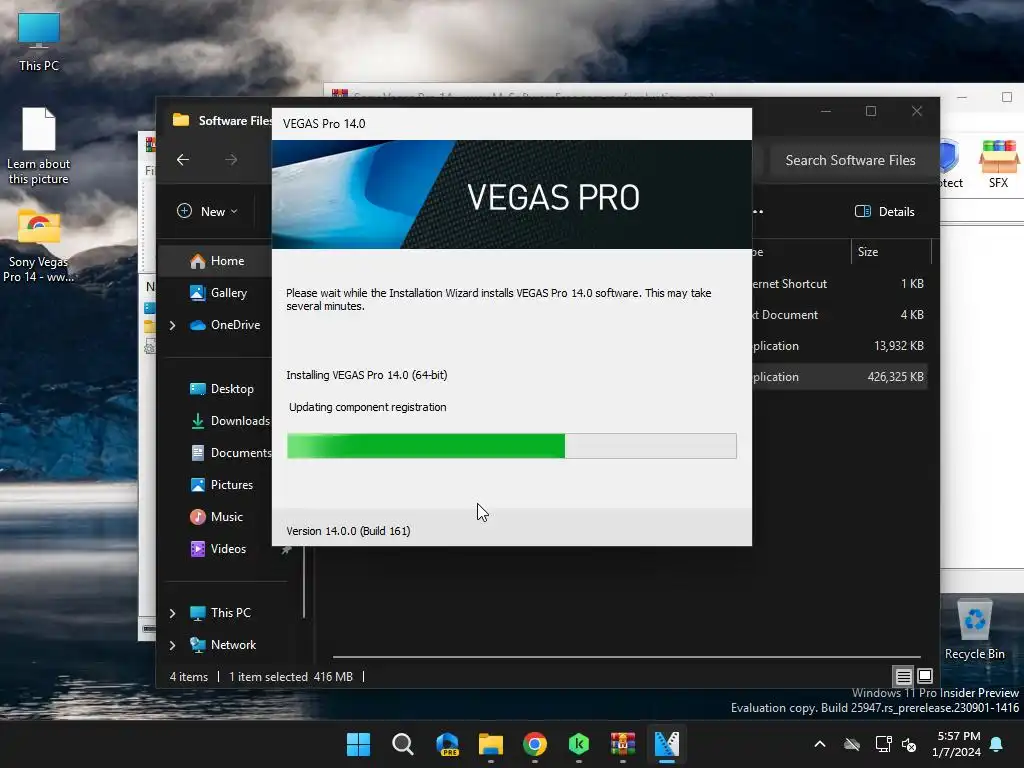
Task: Open the clock and date flyout
Action: click(x=956, y=744)
